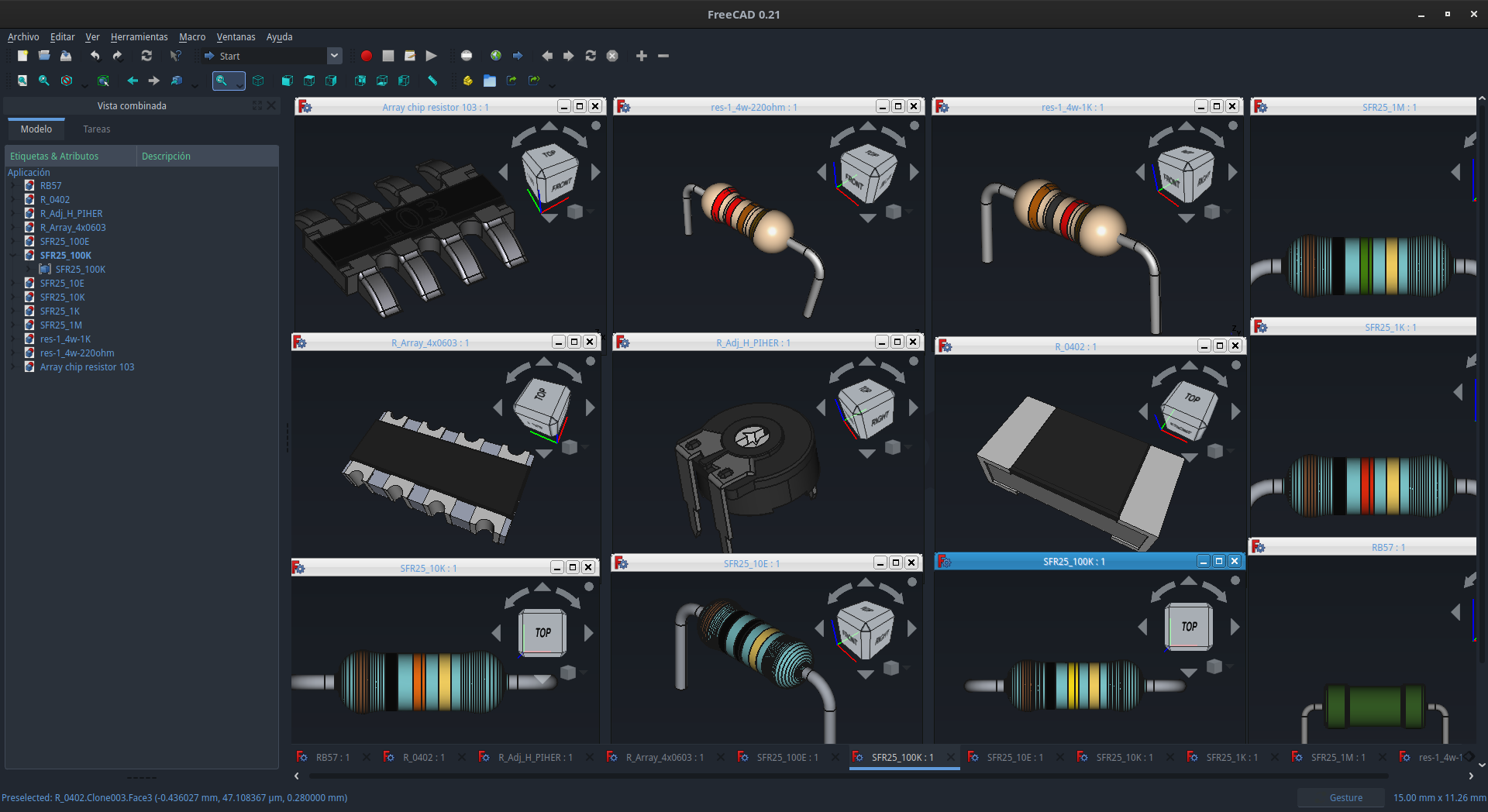Select res-1_4w-1K in the tree
The image size is (1488, 812).
click(x=65, y=339)
